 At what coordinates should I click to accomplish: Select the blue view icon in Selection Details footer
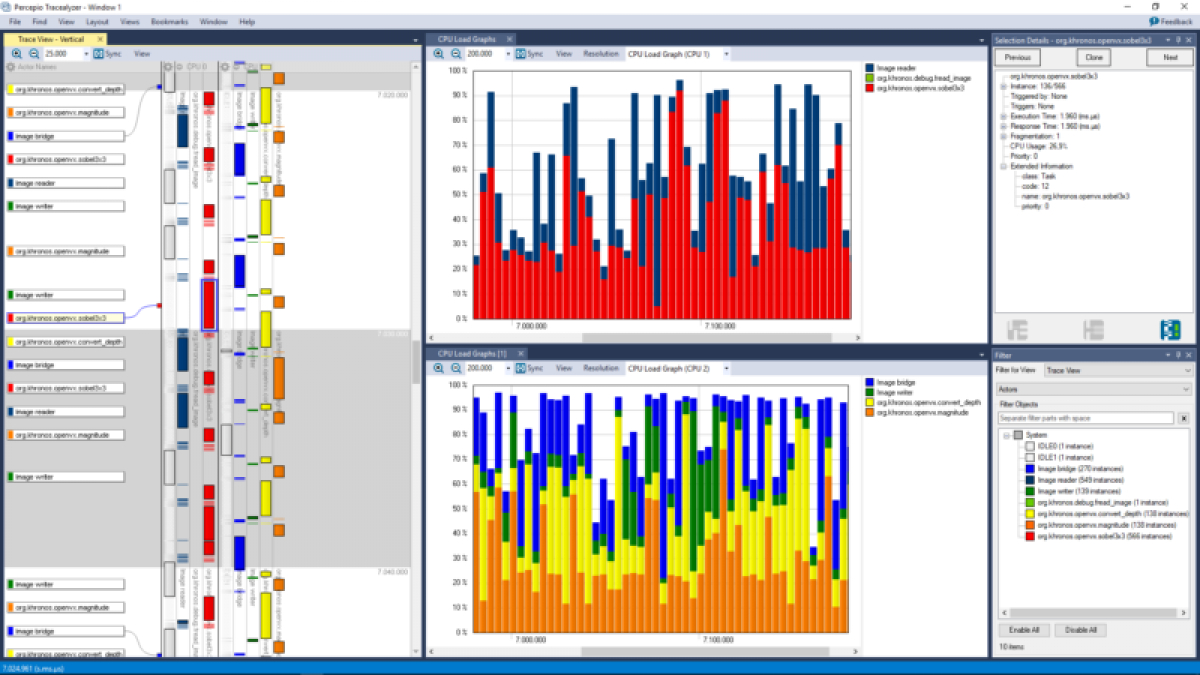coord(1171,328)
